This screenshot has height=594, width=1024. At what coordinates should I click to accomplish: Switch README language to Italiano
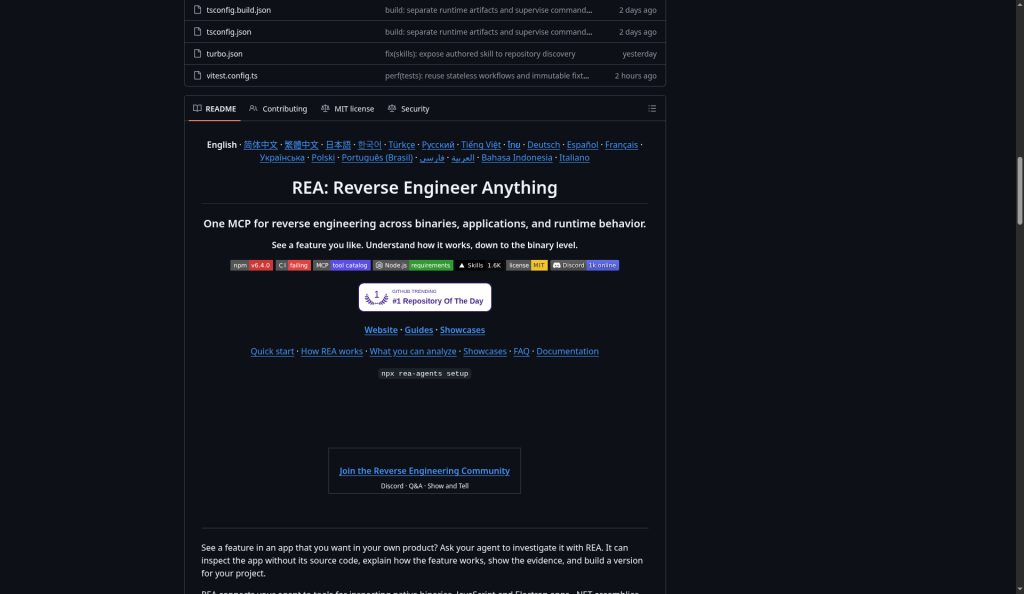click(x=574, y=158)
